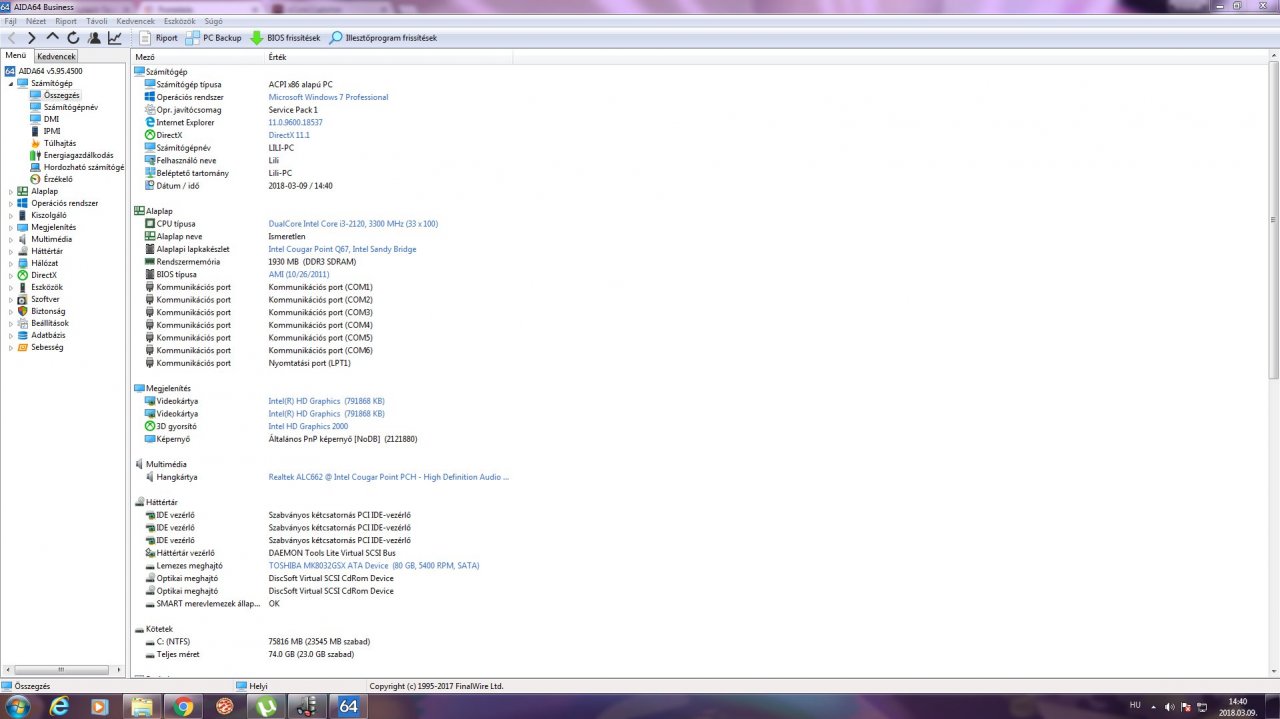This screenshot has width=1280, height=719.
Task: Expand the Hálózat tree node
Action: click(11, 263)
